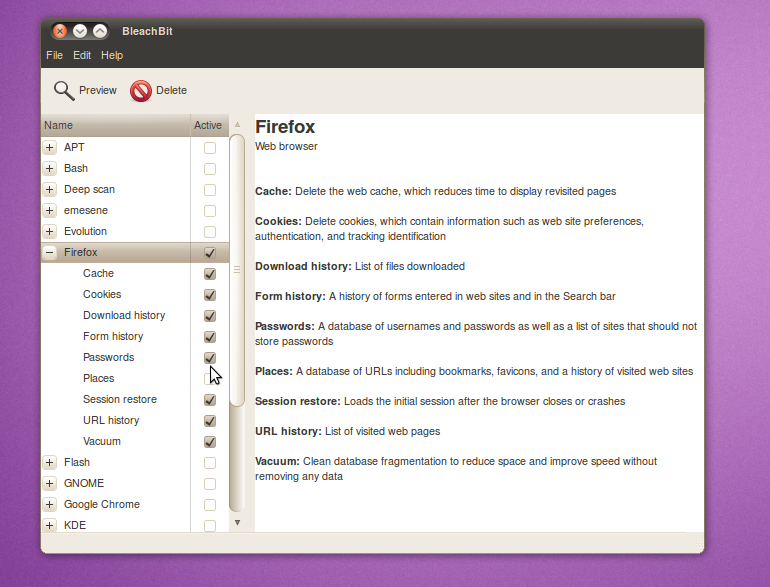770x587 pixels.
Task: Open the File menu
Action: pos(55,55)
